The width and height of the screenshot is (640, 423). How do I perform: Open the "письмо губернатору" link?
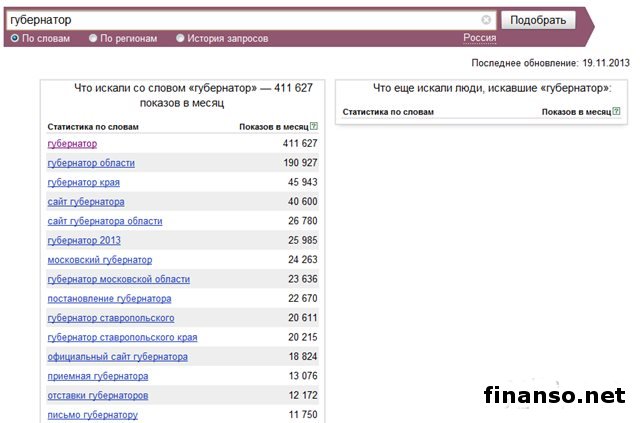(92, 415)
